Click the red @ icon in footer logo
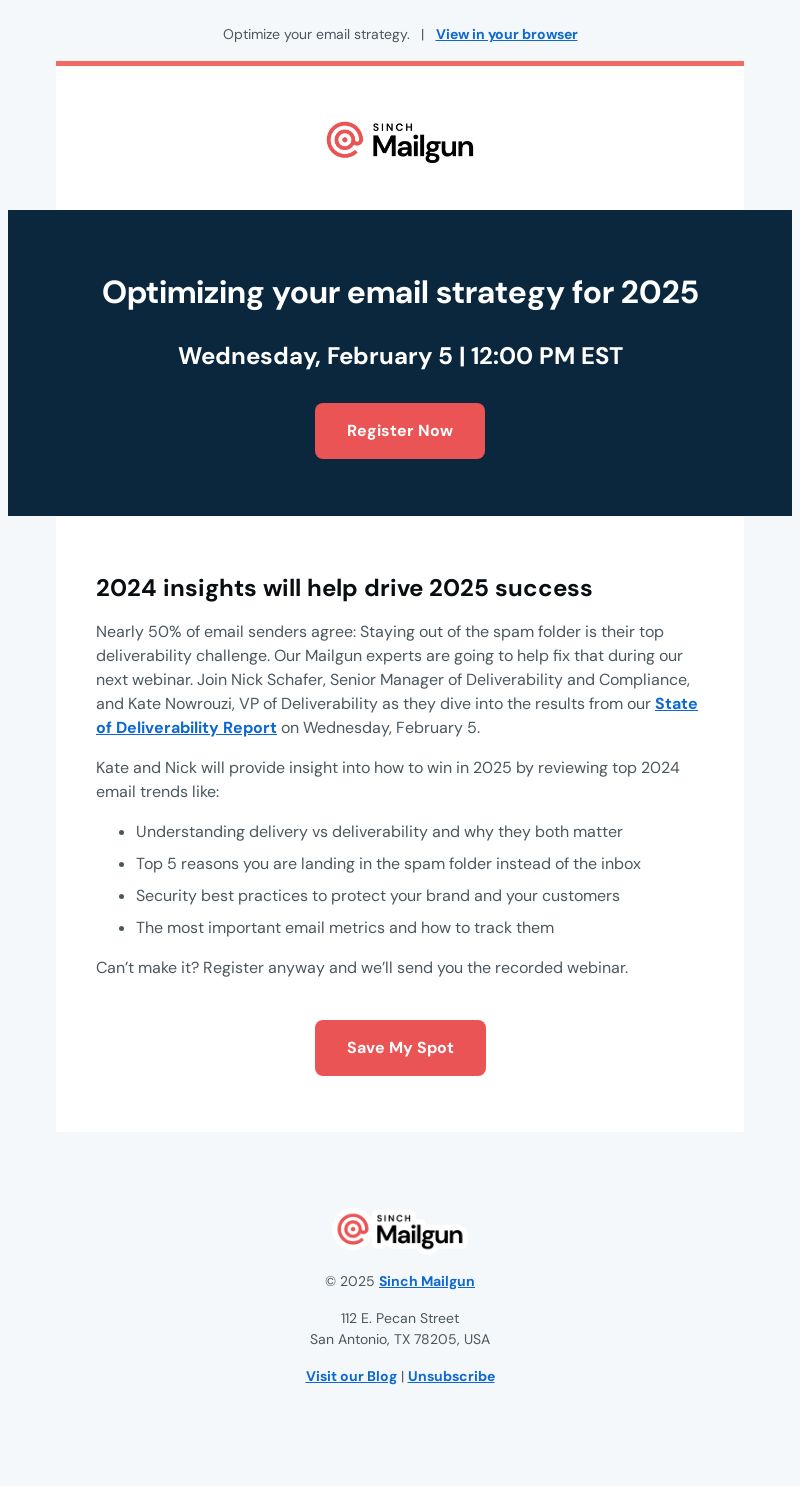 353,1229
